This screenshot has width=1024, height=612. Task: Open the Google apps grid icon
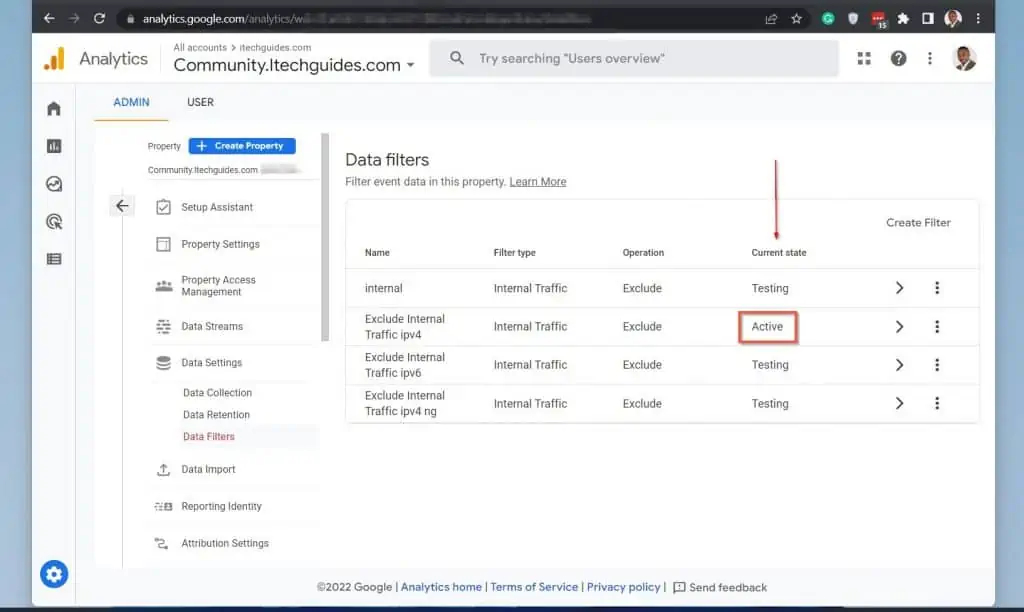(864, 59)
